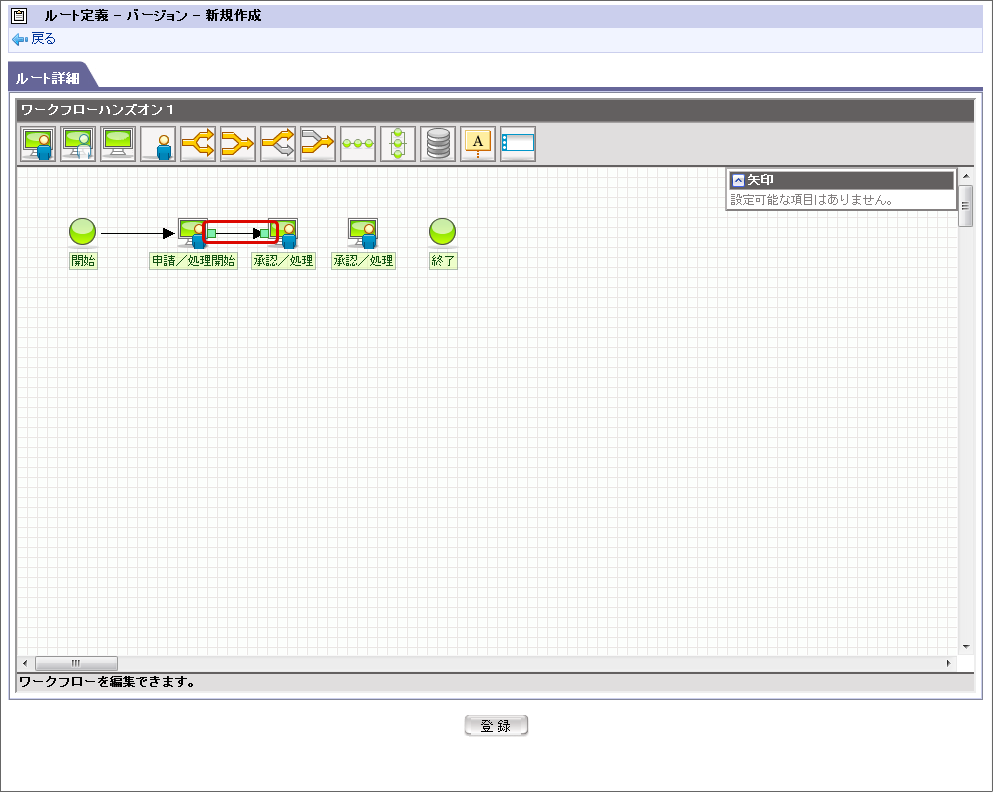Click the horizontal scrollbar thumb
The height and width of the screenshot is (792, 993).
pyautogui.click(x=76, y=663)
